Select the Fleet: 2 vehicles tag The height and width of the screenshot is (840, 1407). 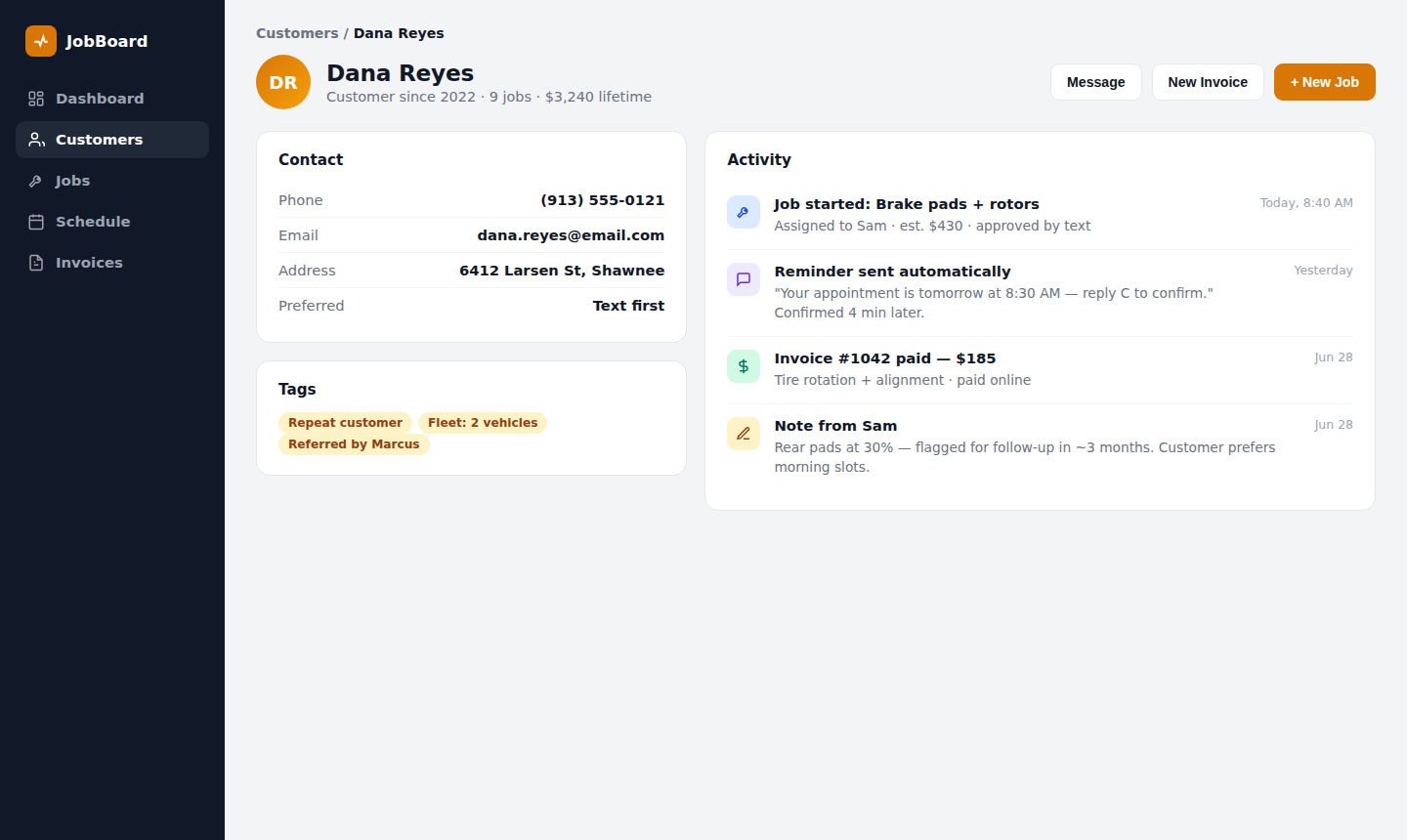(483, 423)
